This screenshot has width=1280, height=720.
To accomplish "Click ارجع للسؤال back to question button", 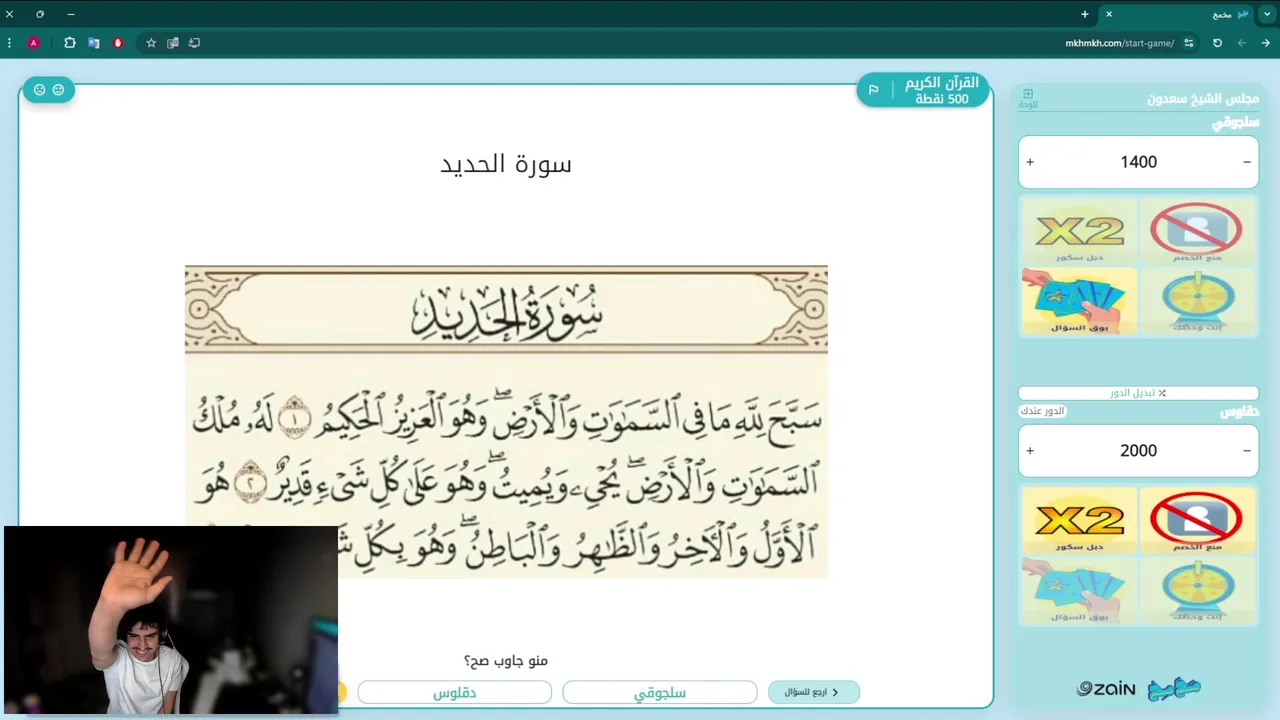I will pos(813,692).
